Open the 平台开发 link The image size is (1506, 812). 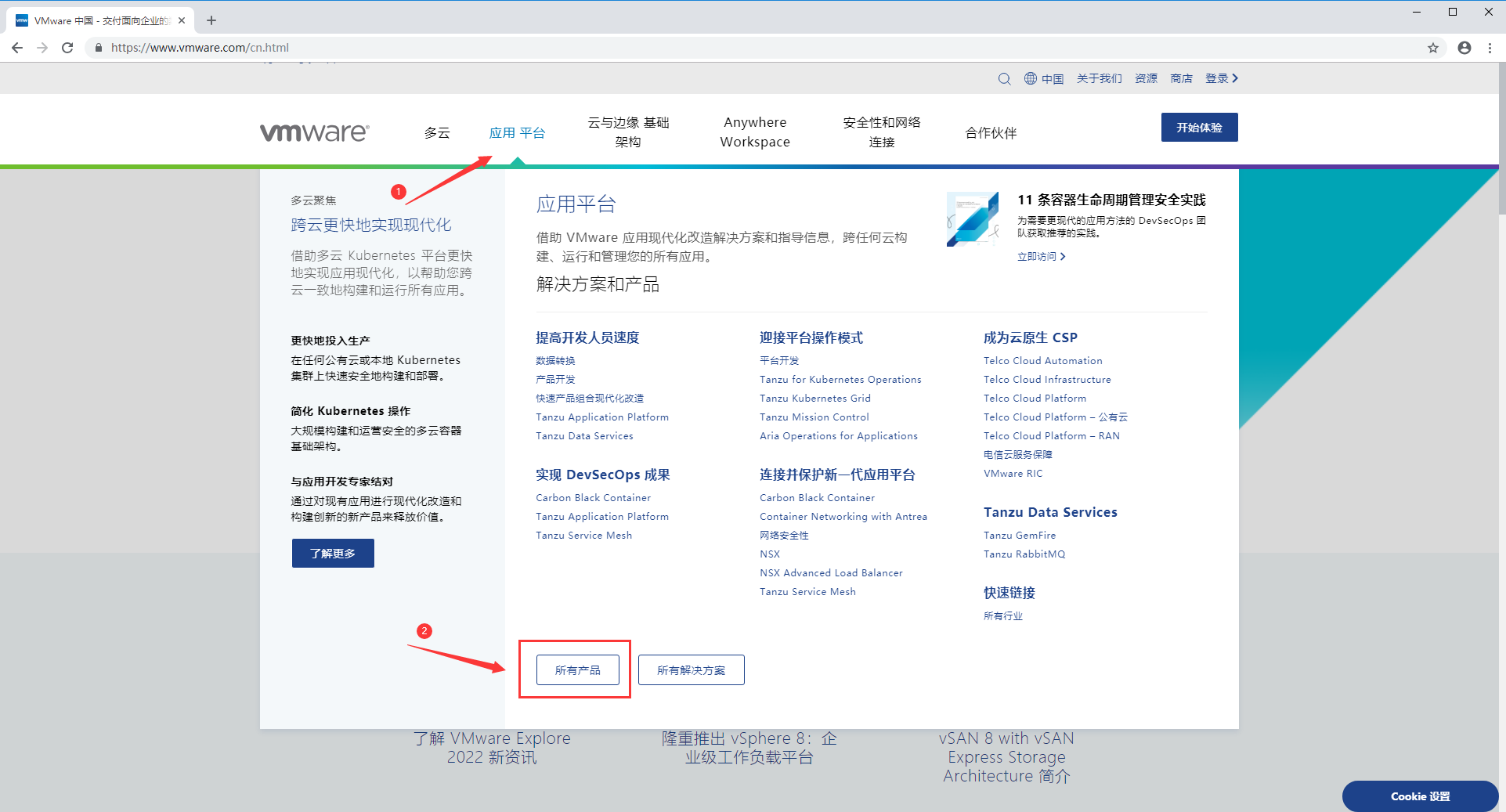click(779, 361)
